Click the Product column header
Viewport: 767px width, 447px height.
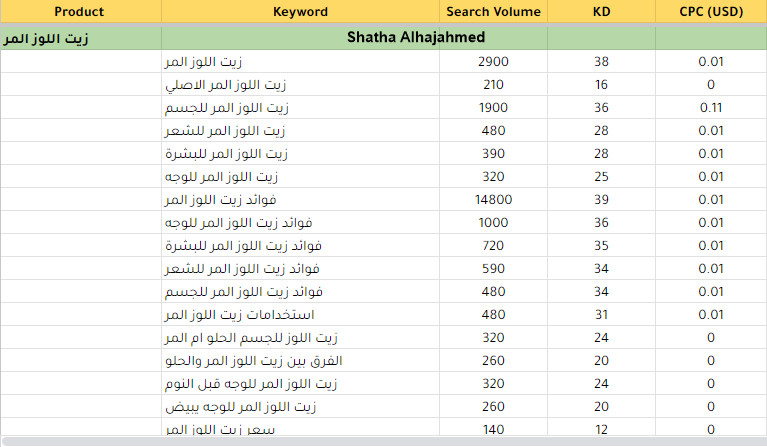pos(80,12)
